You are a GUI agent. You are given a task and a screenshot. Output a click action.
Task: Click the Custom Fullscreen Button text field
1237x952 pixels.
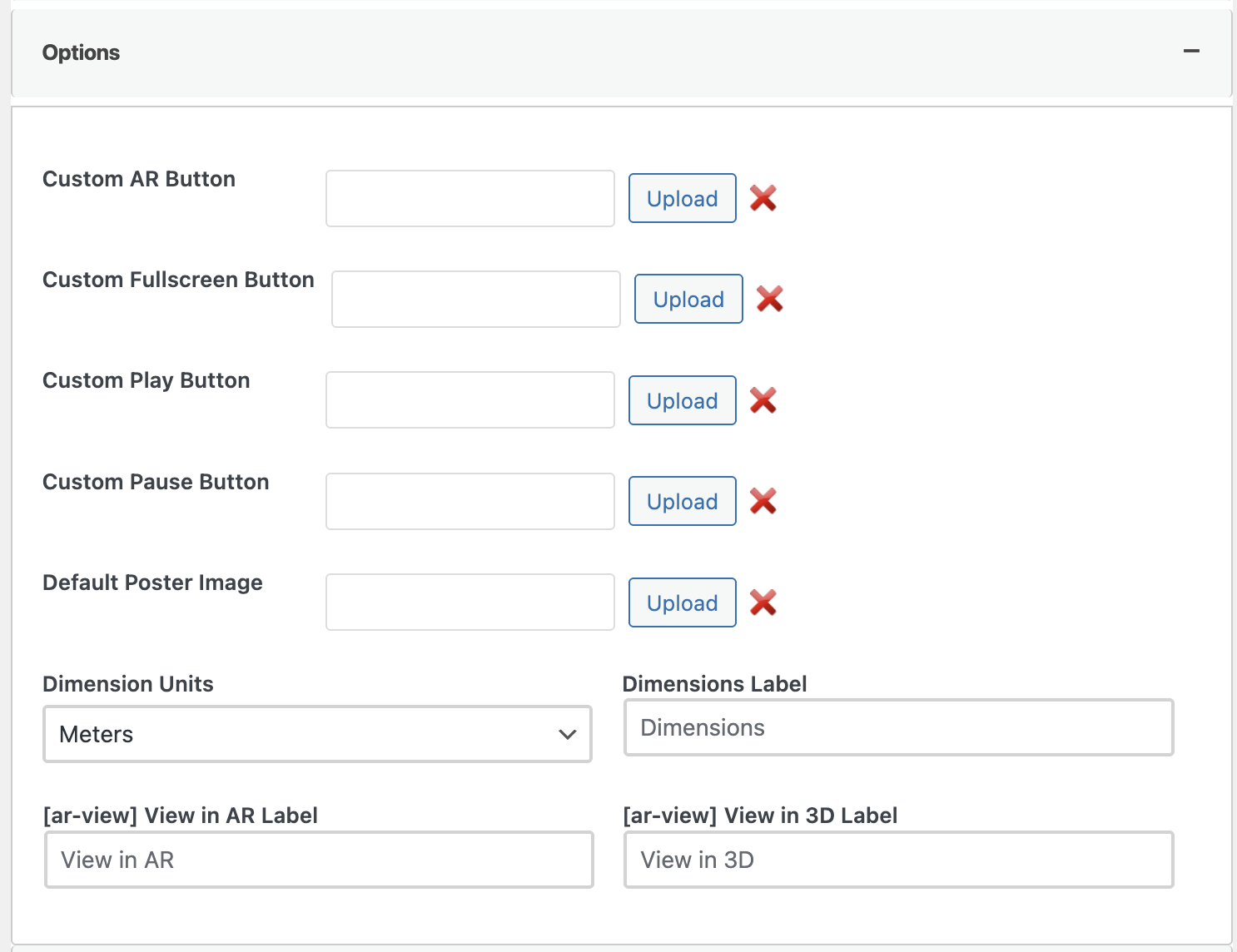[475, 300]
